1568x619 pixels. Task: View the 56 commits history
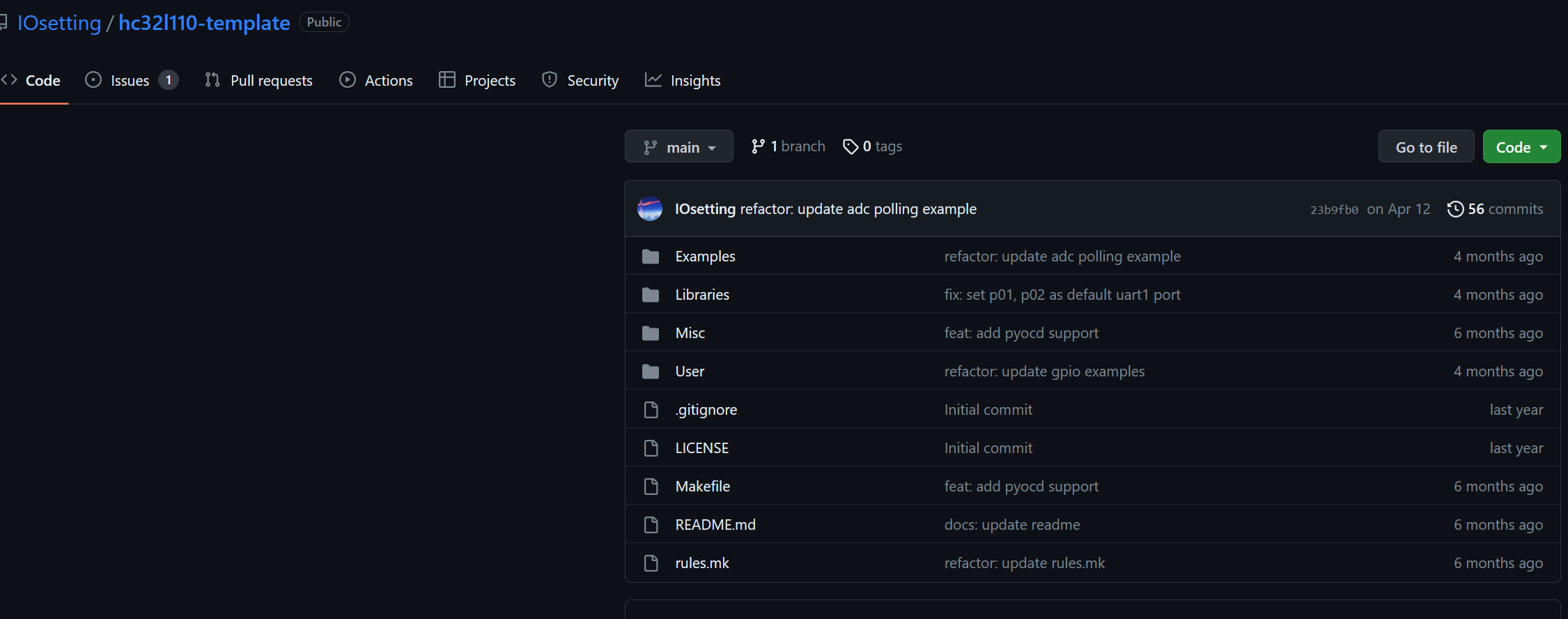tap(1495, 209)
